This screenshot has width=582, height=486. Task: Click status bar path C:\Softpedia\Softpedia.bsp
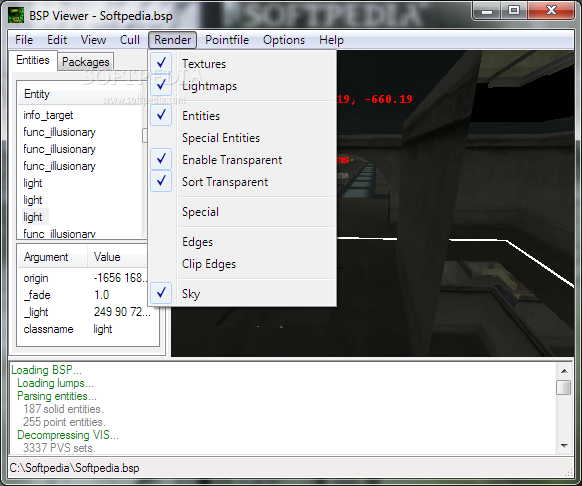click(74, 468)
